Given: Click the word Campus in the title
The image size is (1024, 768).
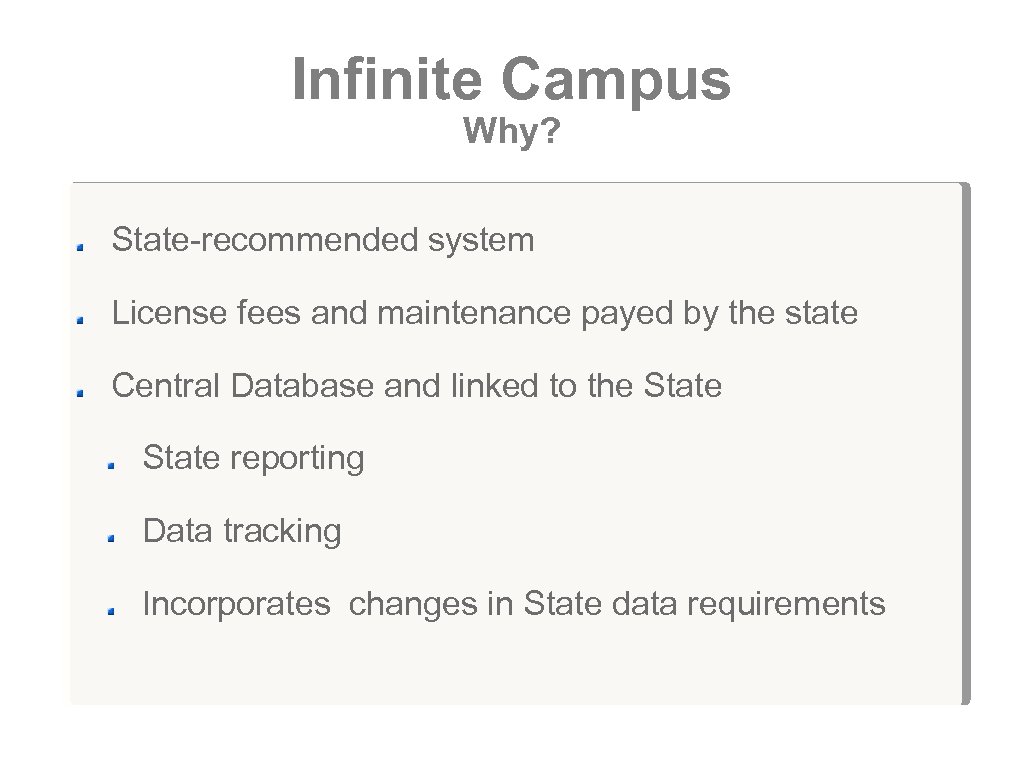Looking at the screenshot, I should [x=616, y=79].
